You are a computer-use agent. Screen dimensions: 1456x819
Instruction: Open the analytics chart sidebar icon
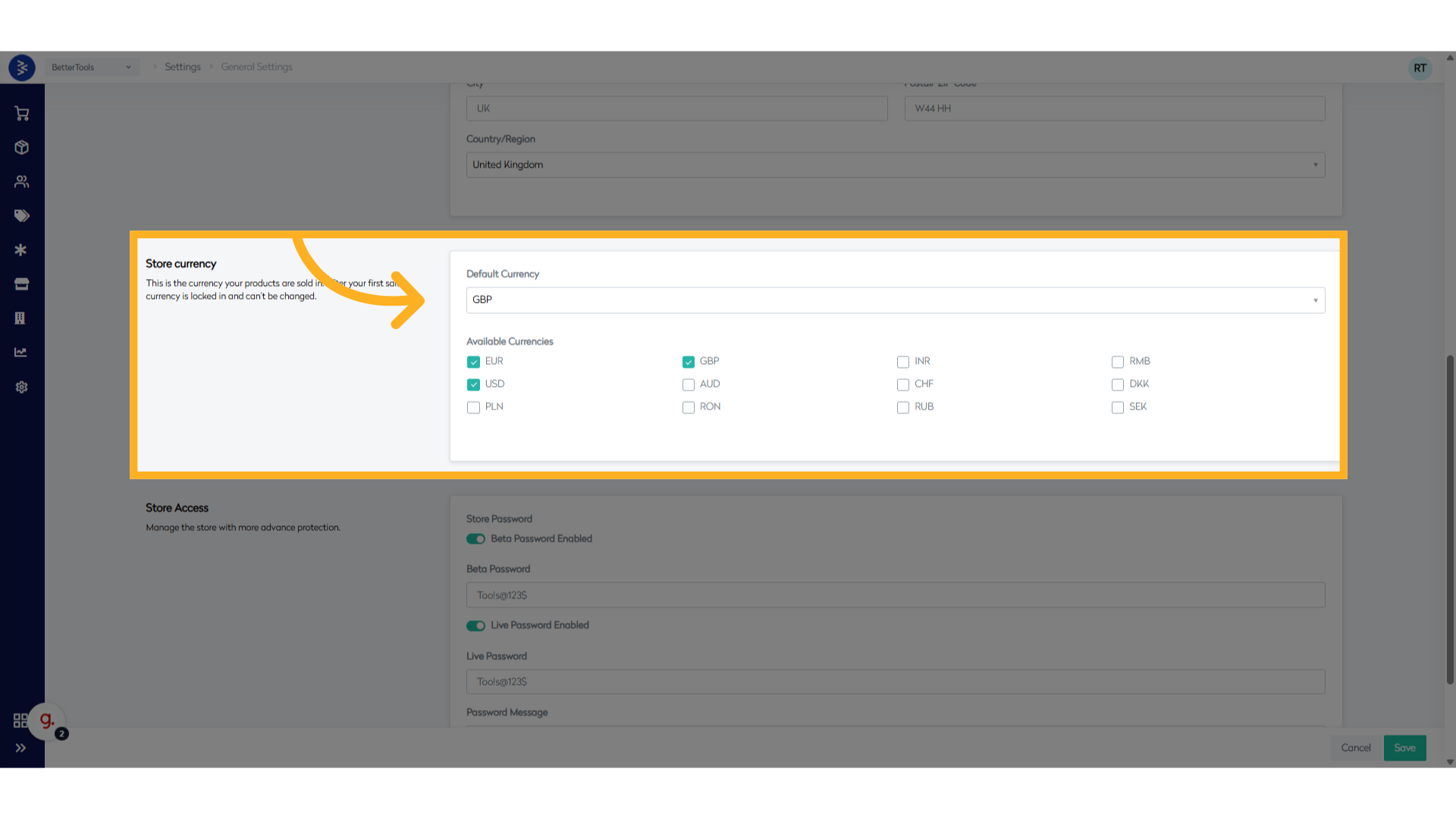click(21, 353)
